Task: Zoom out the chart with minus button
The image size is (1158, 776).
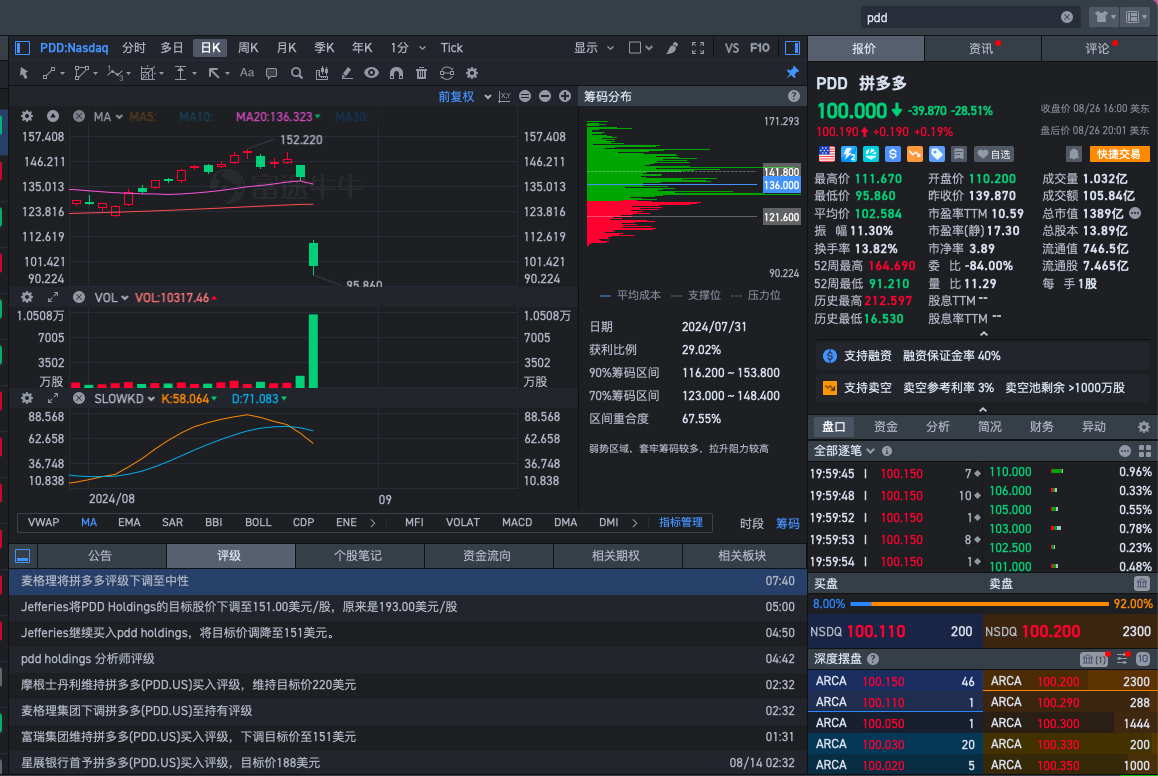Action: 545,97
